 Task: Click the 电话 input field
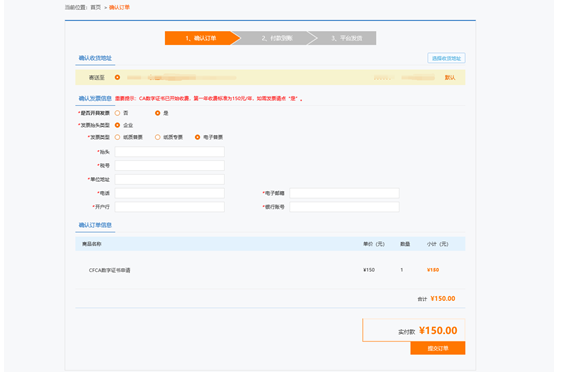pos(170,193)
